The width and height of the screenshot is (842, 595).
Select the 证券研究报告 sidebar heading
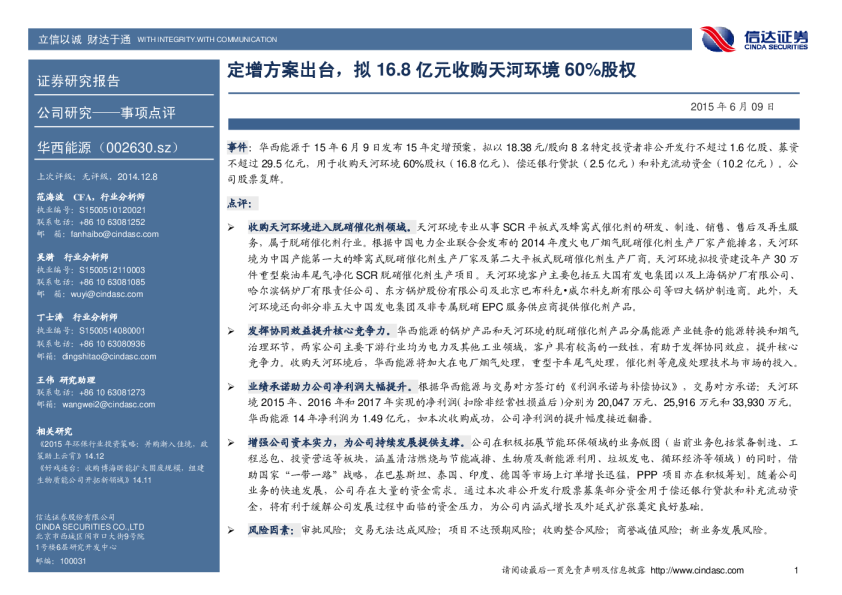[78, 81]
